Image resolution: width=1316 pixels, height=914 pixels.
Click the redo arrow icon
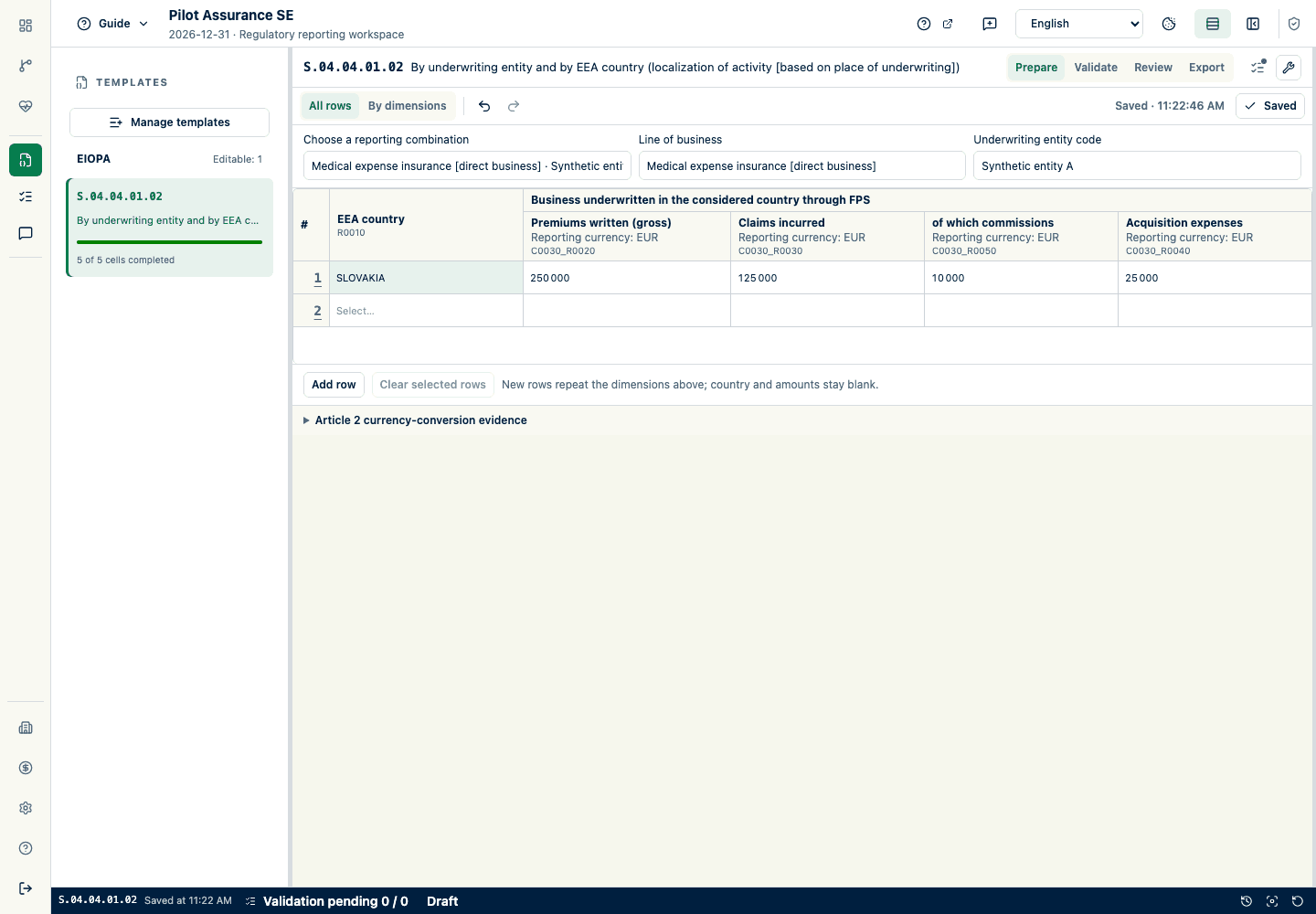pyautogui.click(x=514, y=106)
